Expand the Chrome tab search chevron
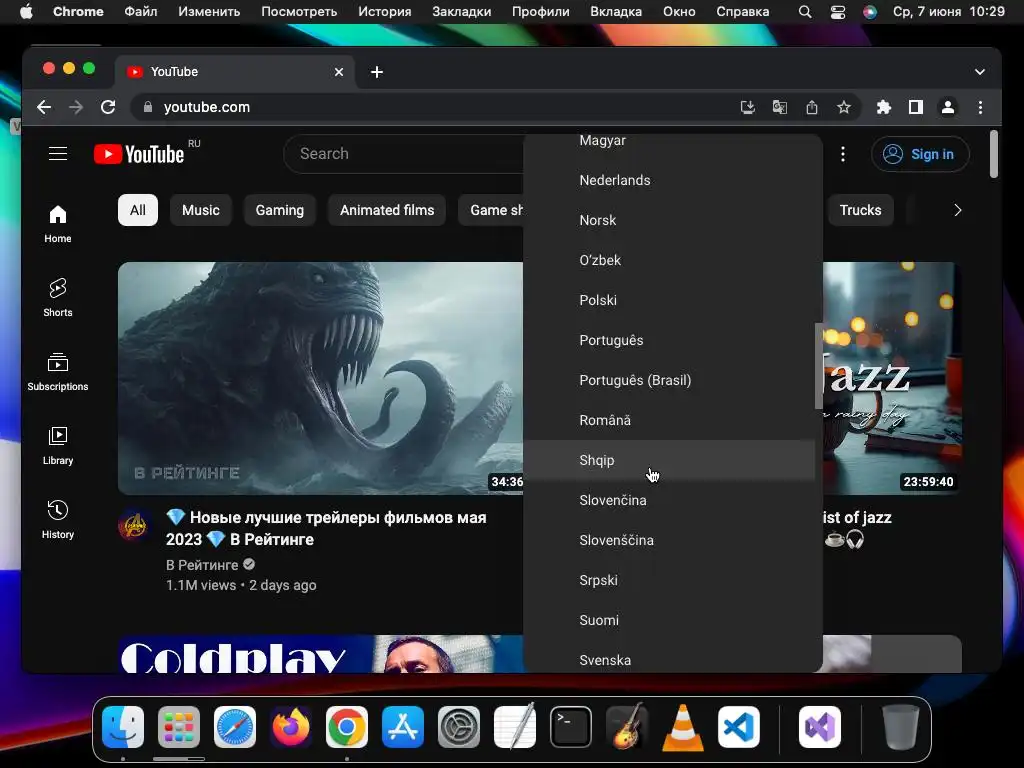 point(980,72)
